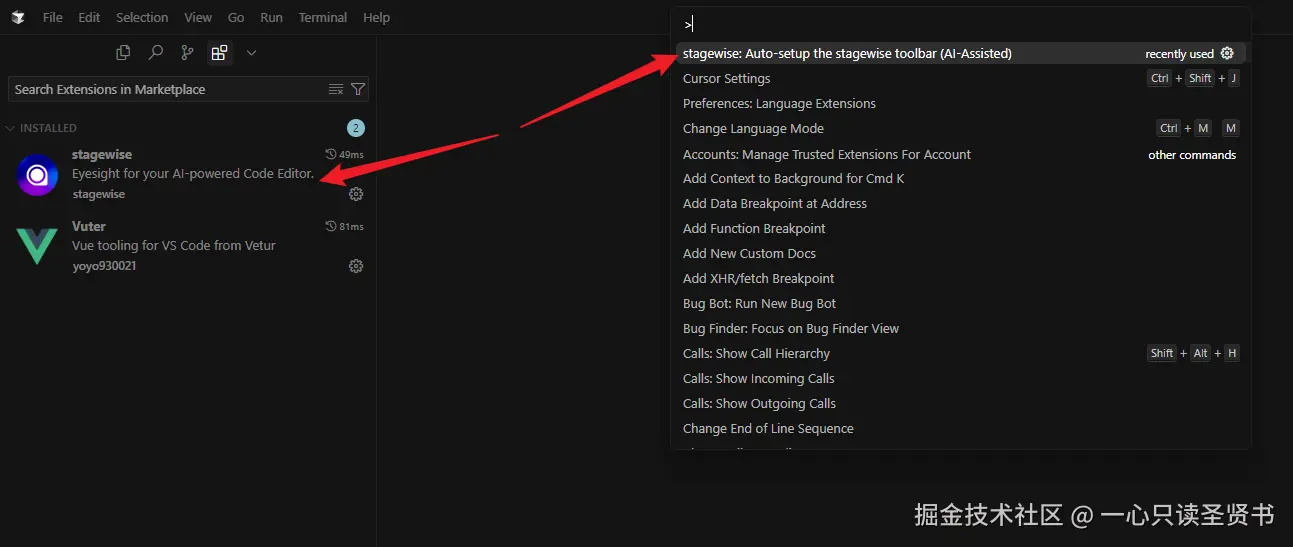This screenshot has width=1293, height=547.
Task: Select Calls: Show Call Hierarchy command
Action: 960,353
